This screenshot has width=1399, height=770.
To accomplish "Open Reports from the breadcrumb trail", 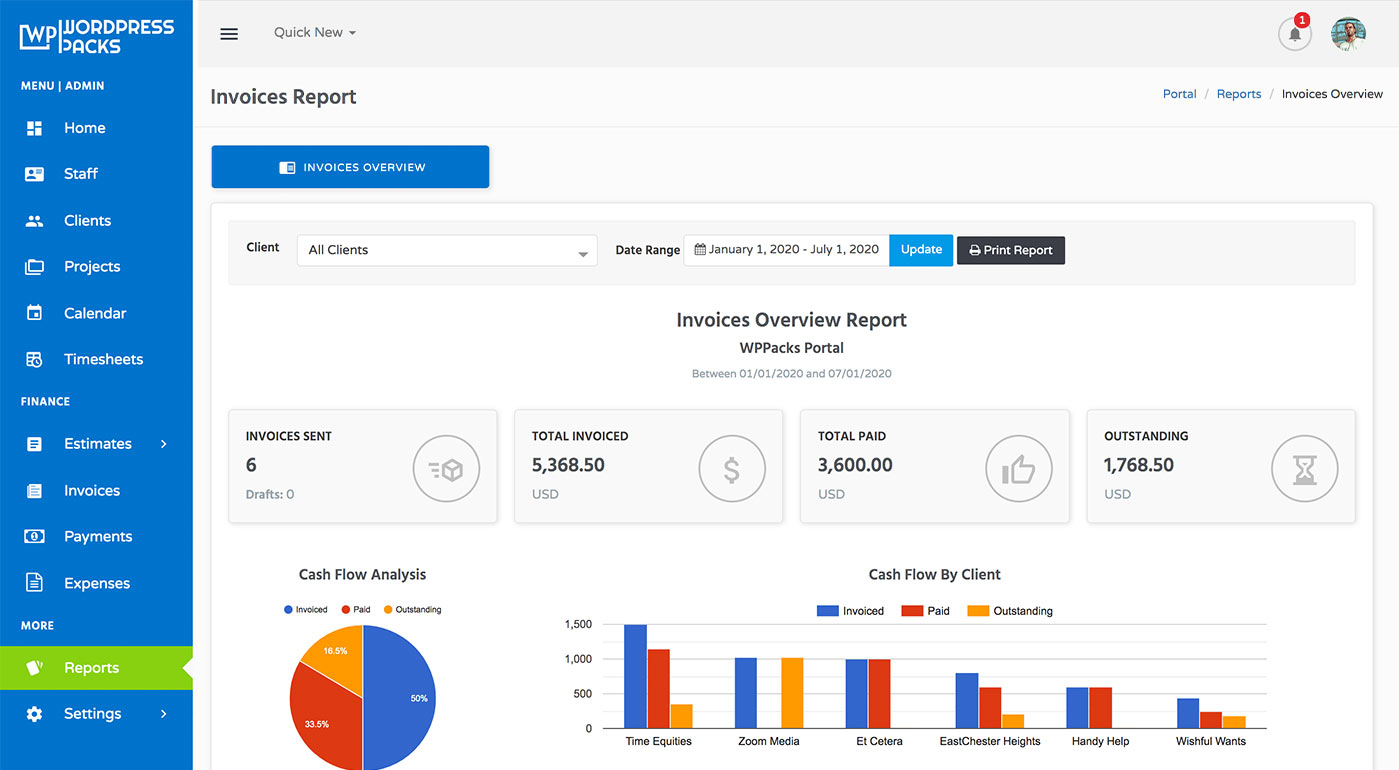I will 1238,93.
